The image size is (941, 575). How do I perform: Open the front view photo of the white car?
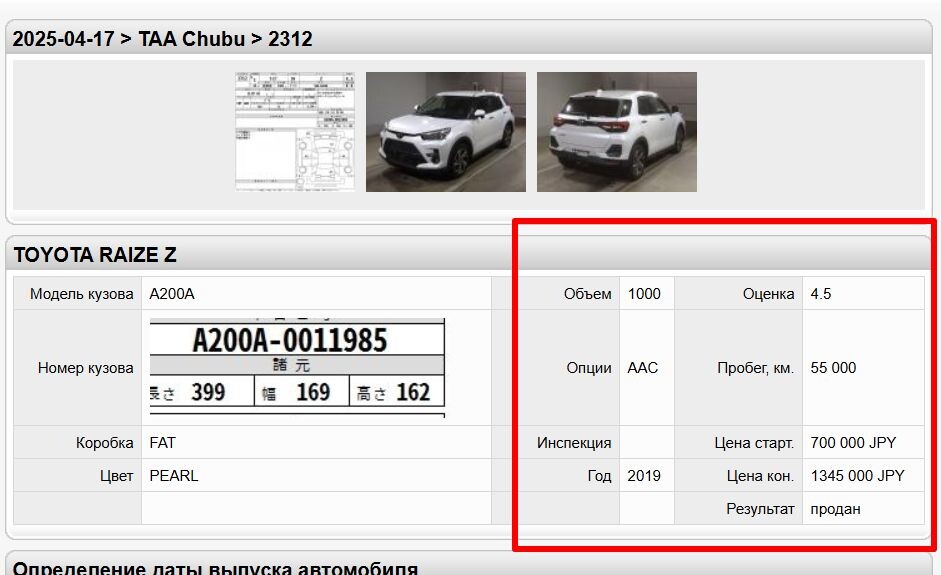click(x=446, y=132)
